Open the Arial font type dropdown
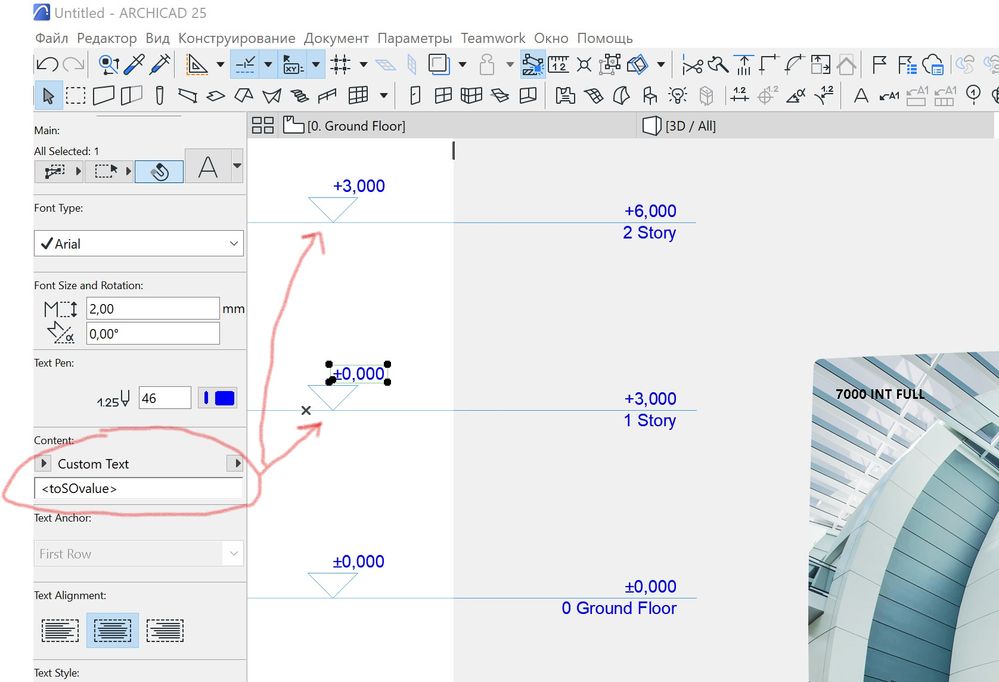This screenshot has width=999, height=682. pos(139,243)
